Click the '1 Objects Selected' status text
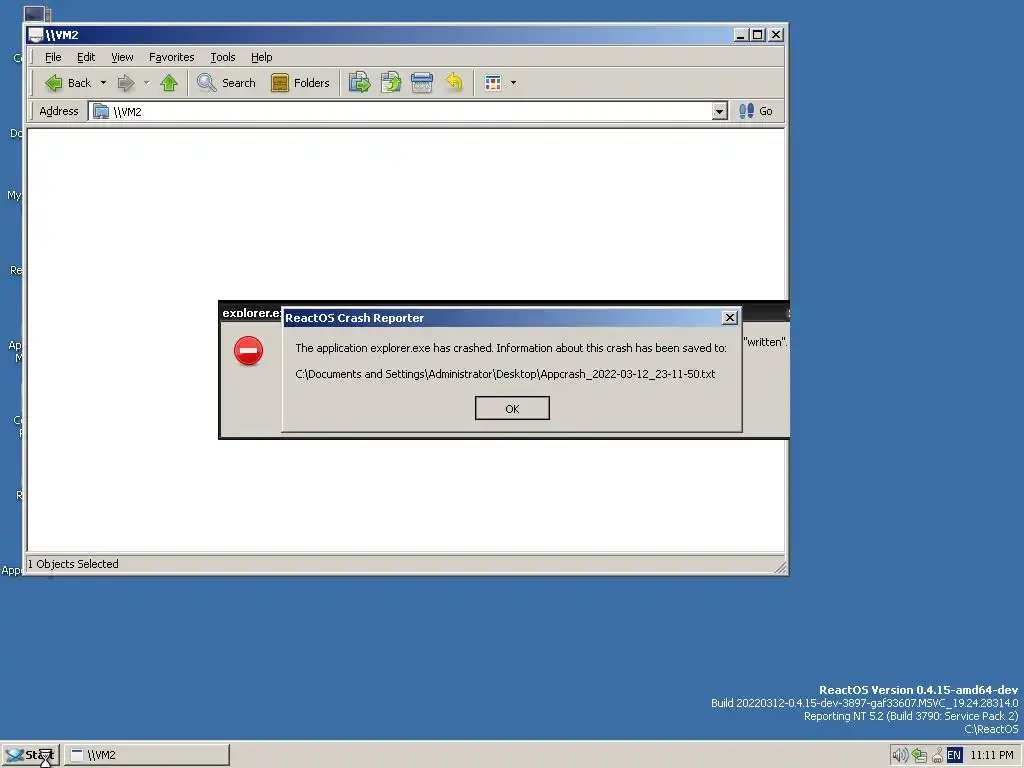The width and height of the screenshot is (1024, 768). click(73, 564)
